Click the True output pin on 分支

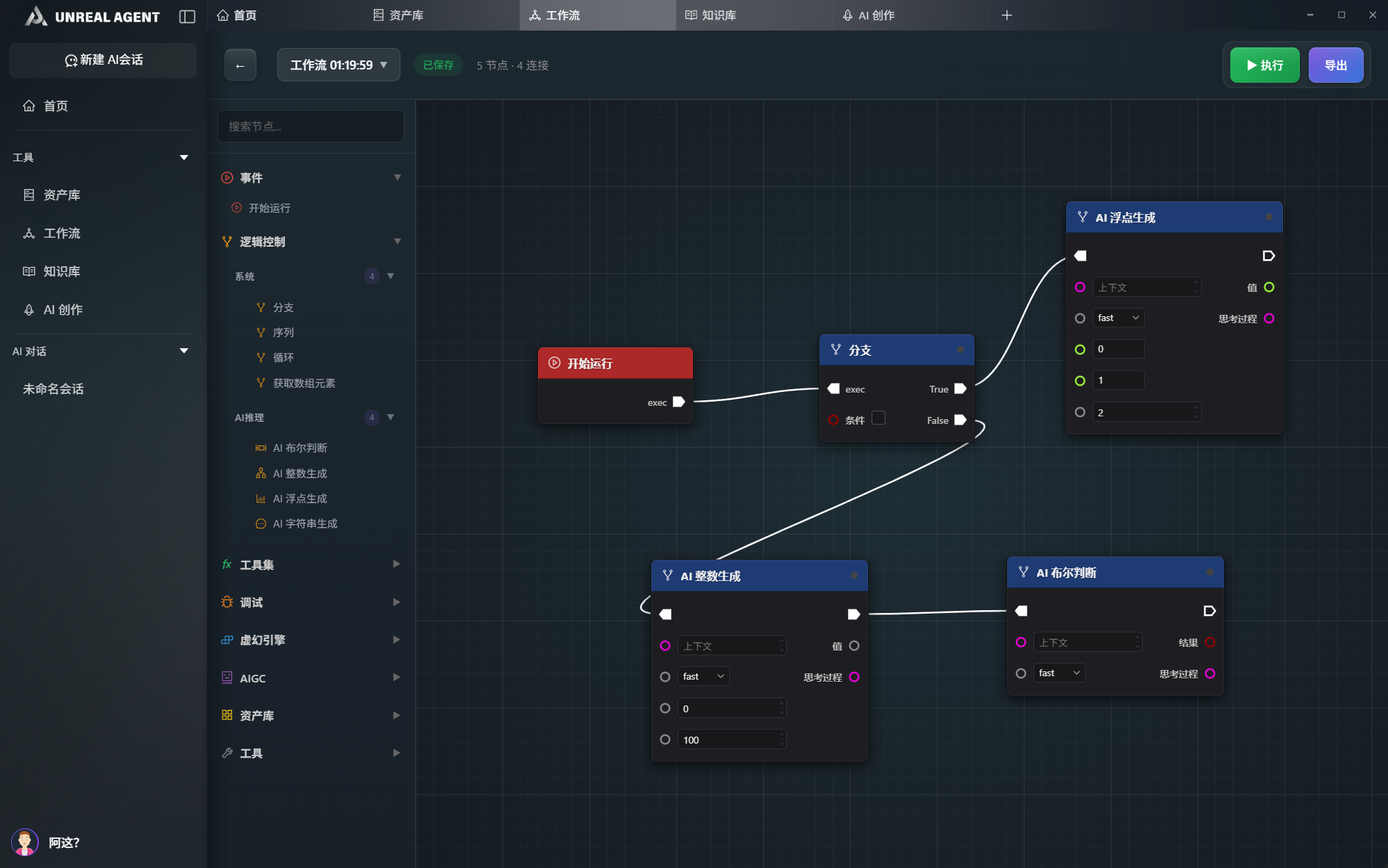click(960, 388)
